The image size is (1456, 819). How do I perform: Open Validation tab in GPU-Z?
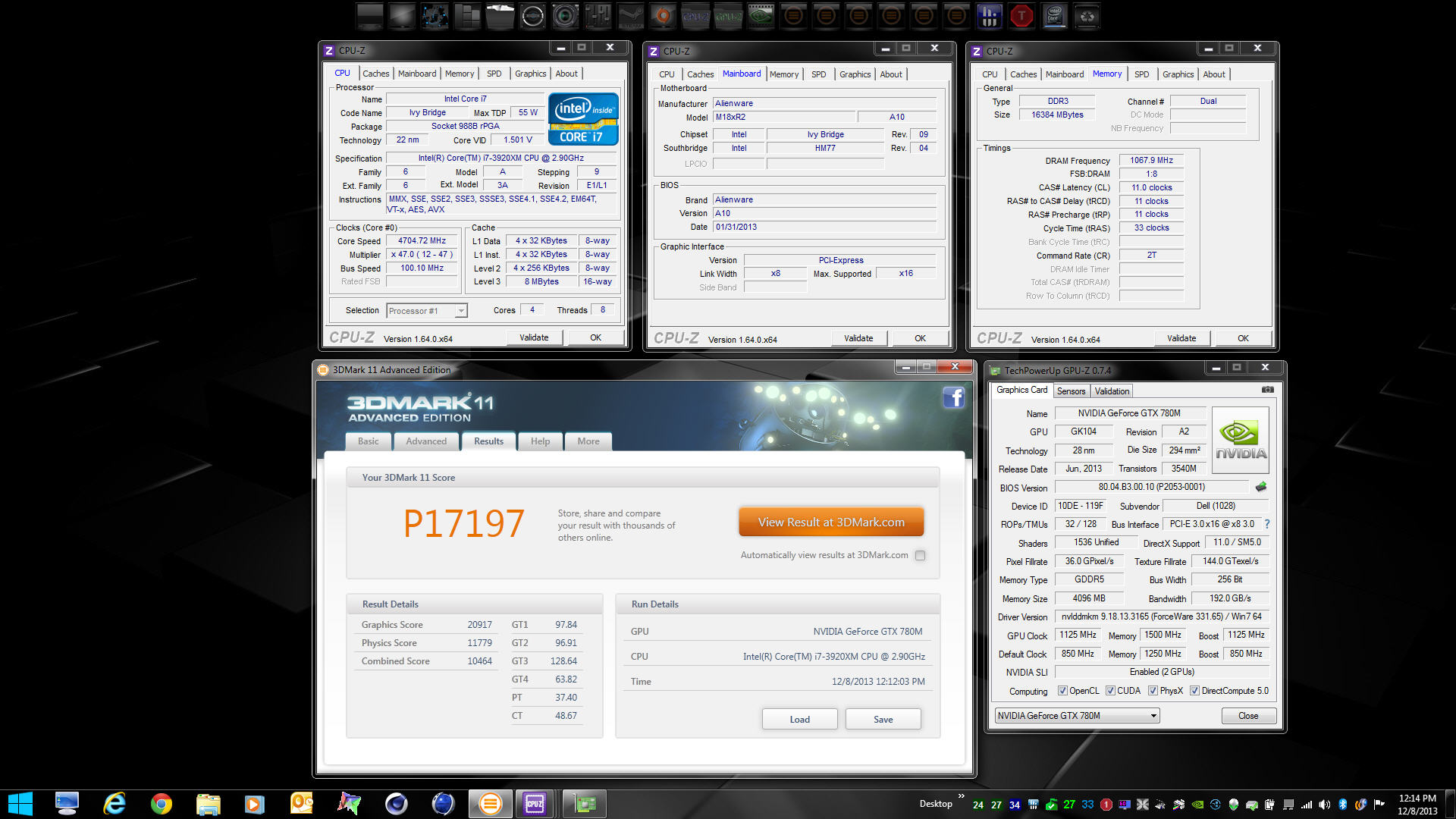coord(1112,391)
